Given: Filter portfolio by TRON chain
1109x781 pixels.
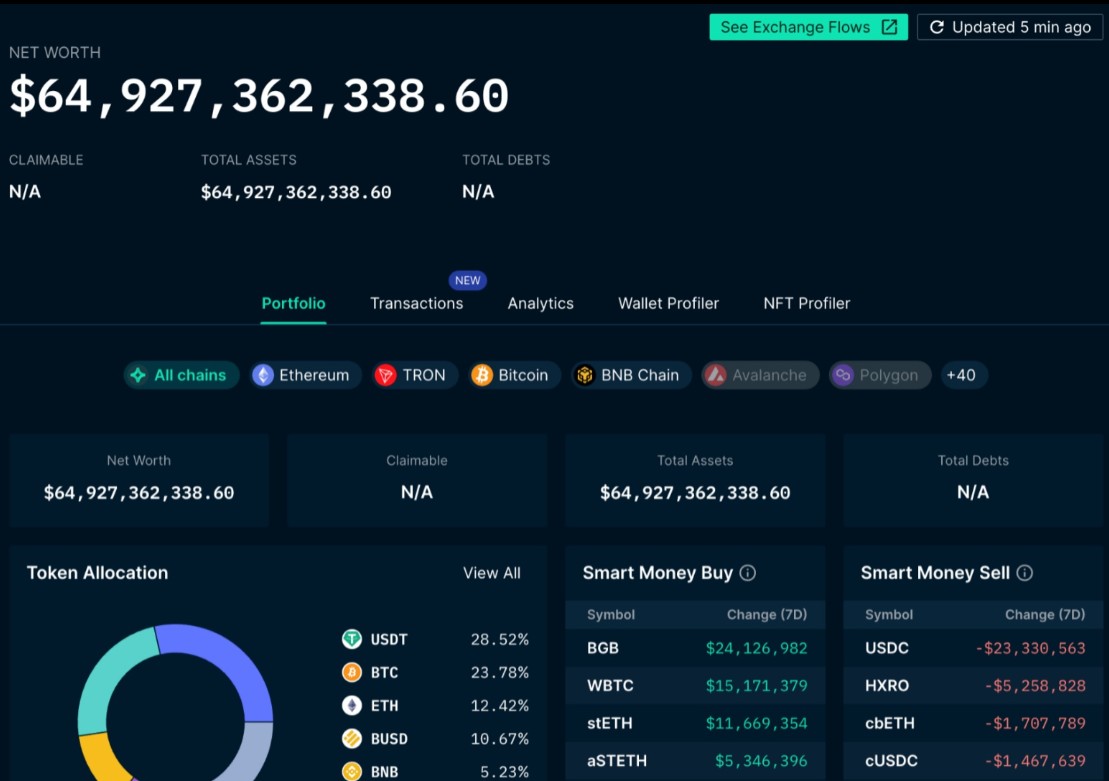Looking at the screenshot, I should (x=414, y=375).
